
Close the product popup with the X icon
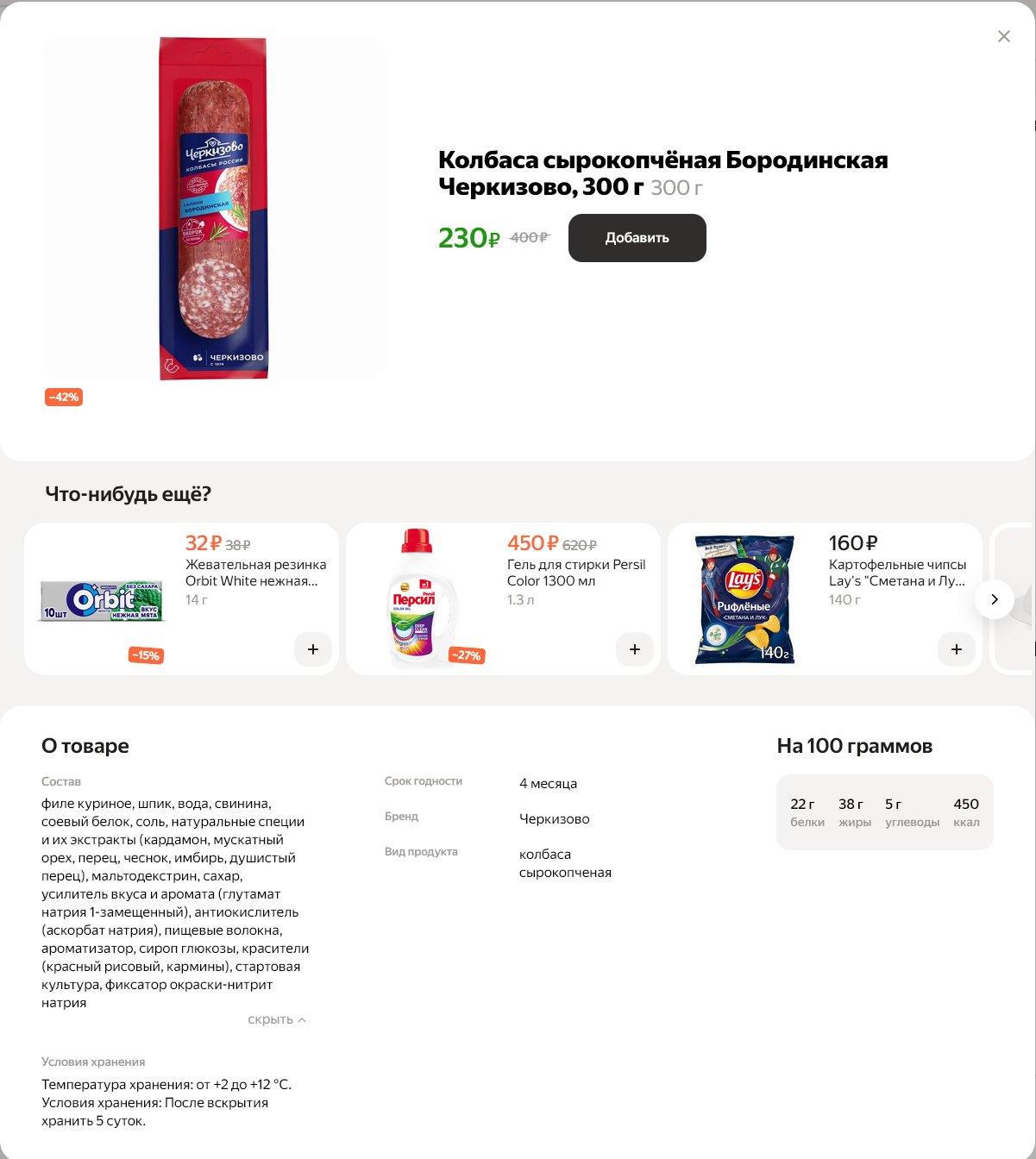1003,36
